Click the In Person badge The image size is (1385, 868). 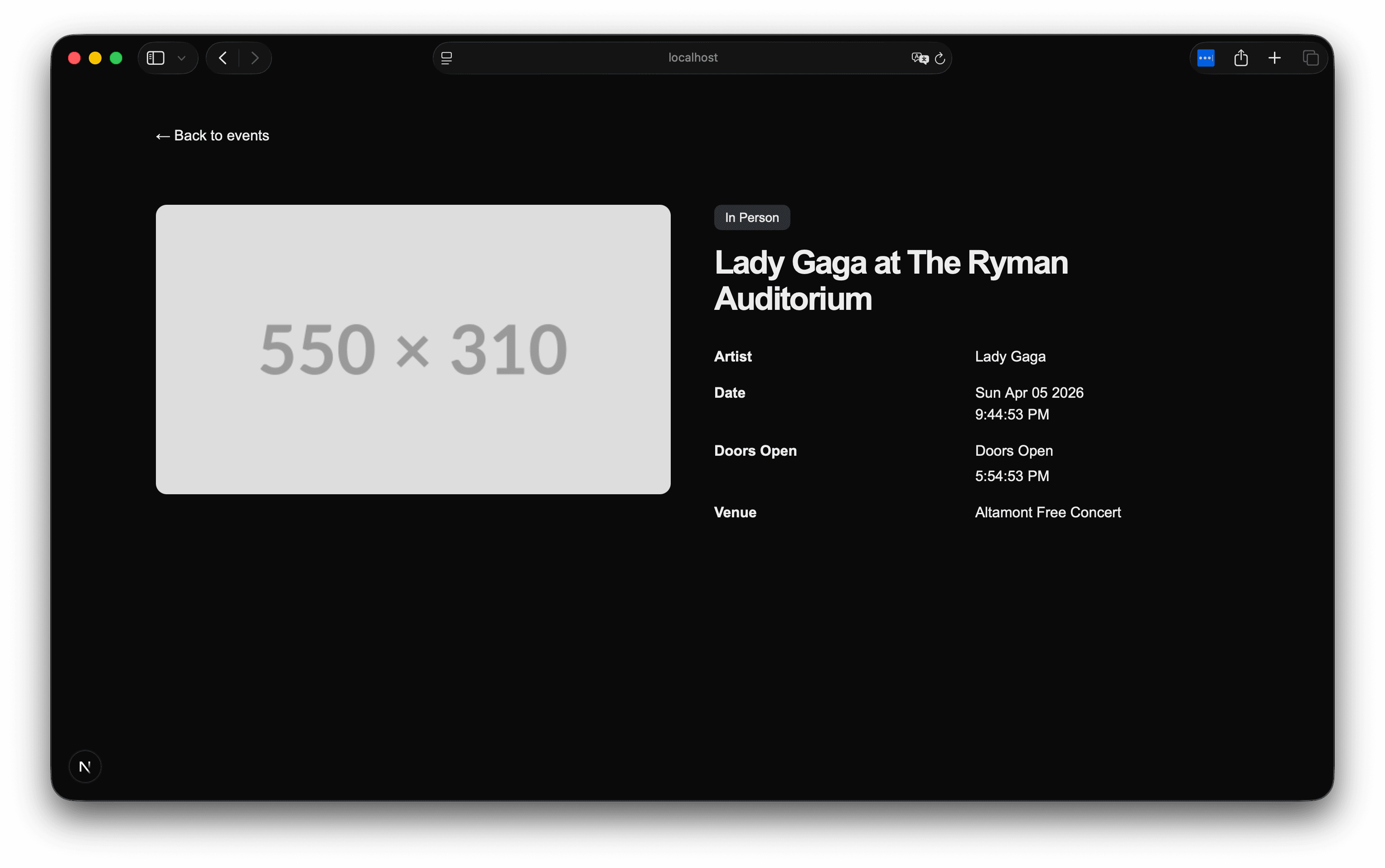coord(751,217)
